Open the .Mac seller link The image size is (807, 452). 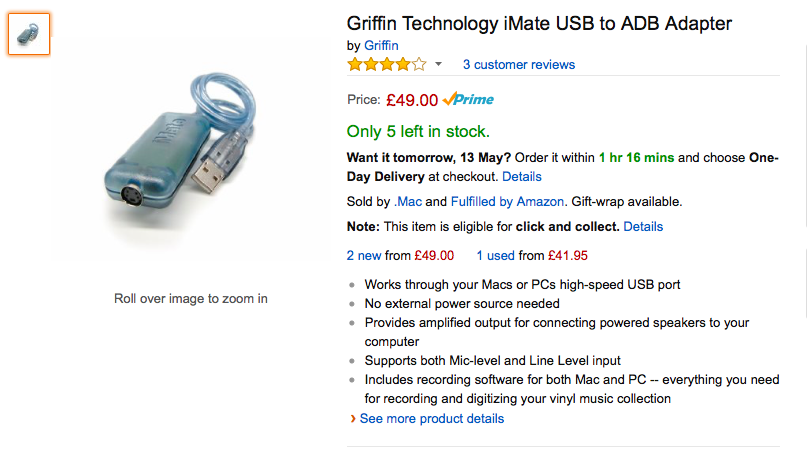click(x=408, y=202)
